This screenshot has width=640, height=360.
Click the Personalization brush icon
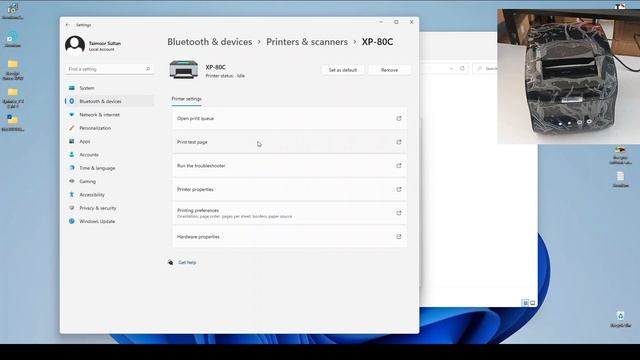pos(72,128)
